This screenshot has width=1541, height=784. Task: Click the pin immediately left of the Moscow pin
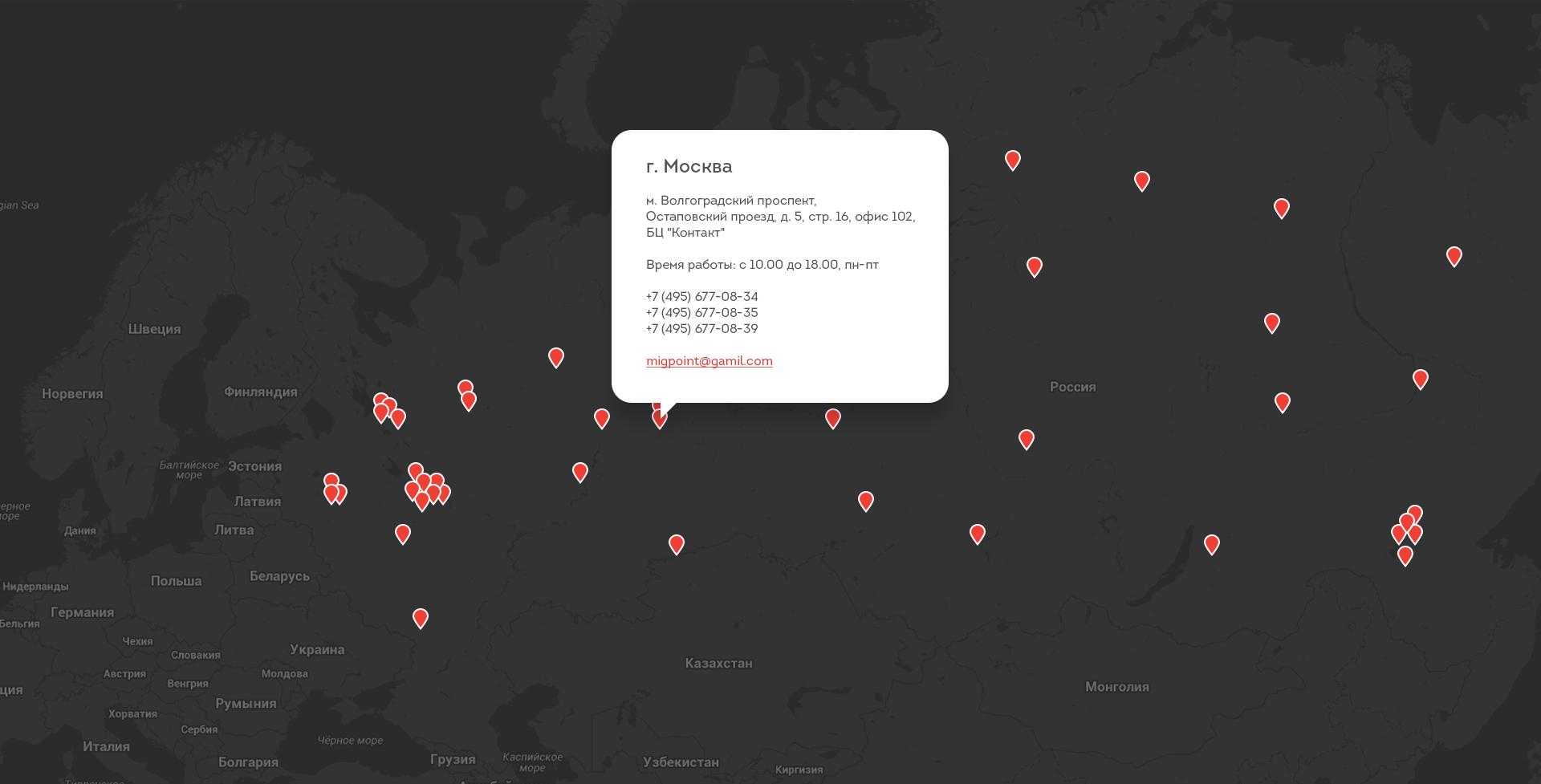(x=602, y=418)
